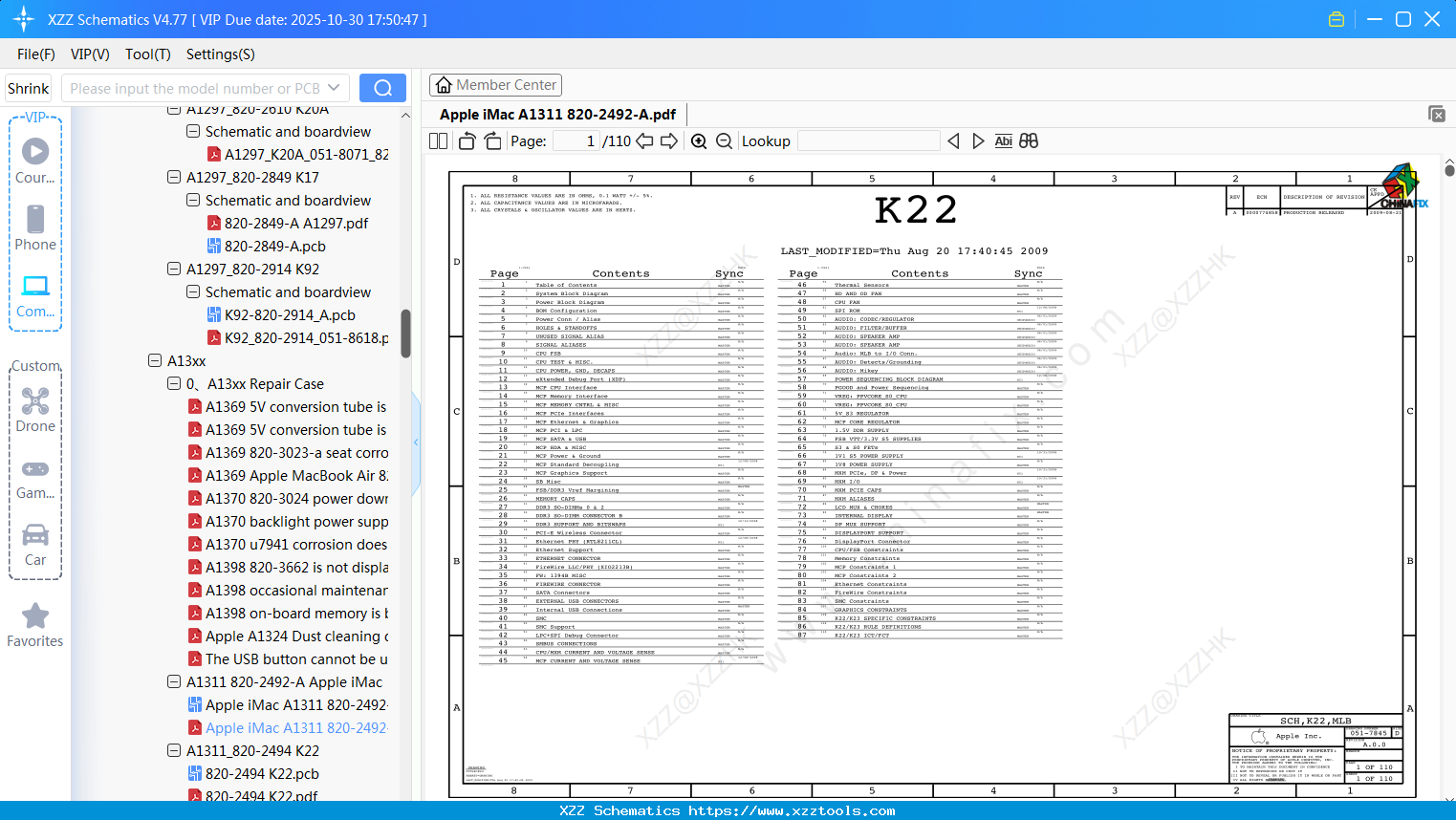Click the PDF viewer vertical scrollbar thumb
This screenshot has height=820, width=1456.
pos(1449,170)
